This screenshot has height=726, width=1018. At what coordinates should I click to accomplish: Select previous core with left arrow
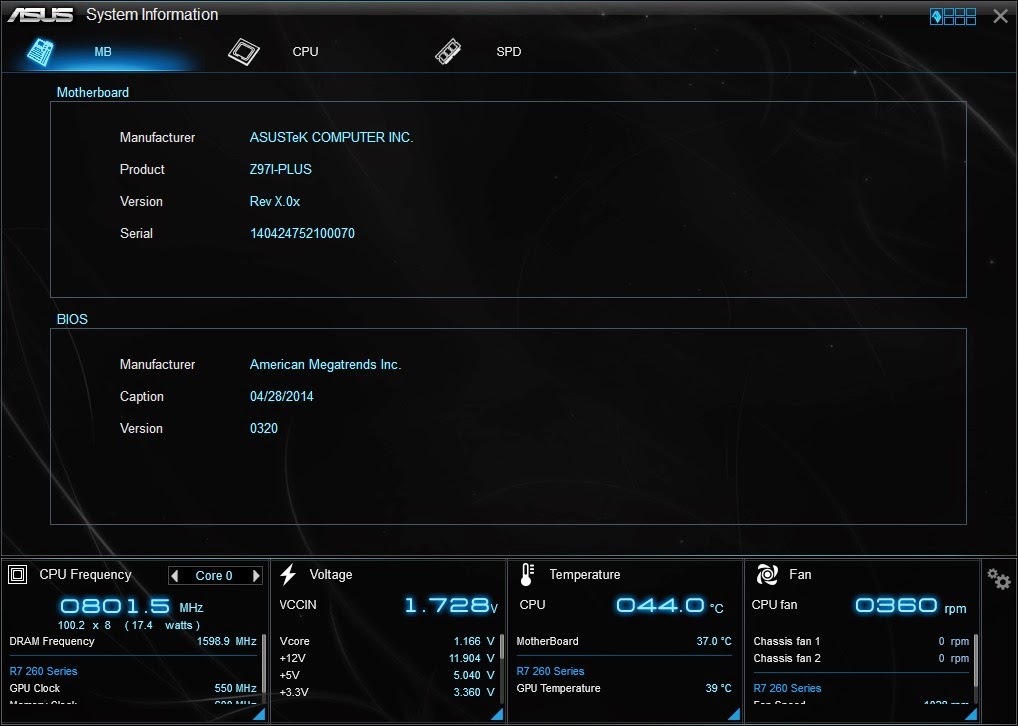click(x=174, y=575)
